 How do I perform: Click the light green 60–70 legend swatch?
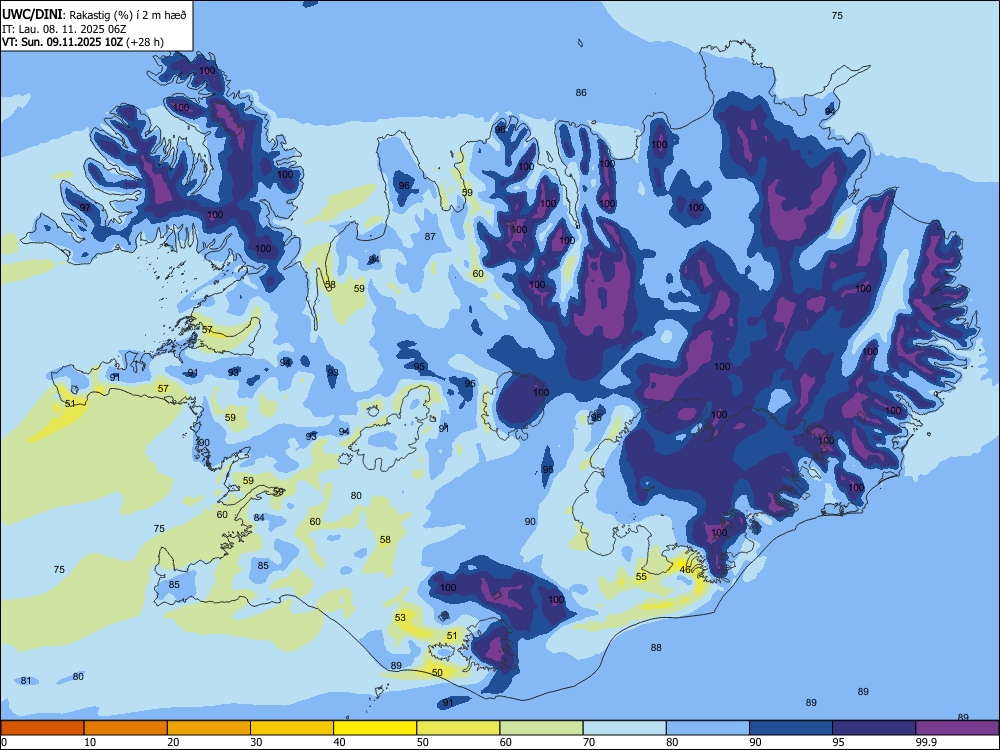(541, 728)
